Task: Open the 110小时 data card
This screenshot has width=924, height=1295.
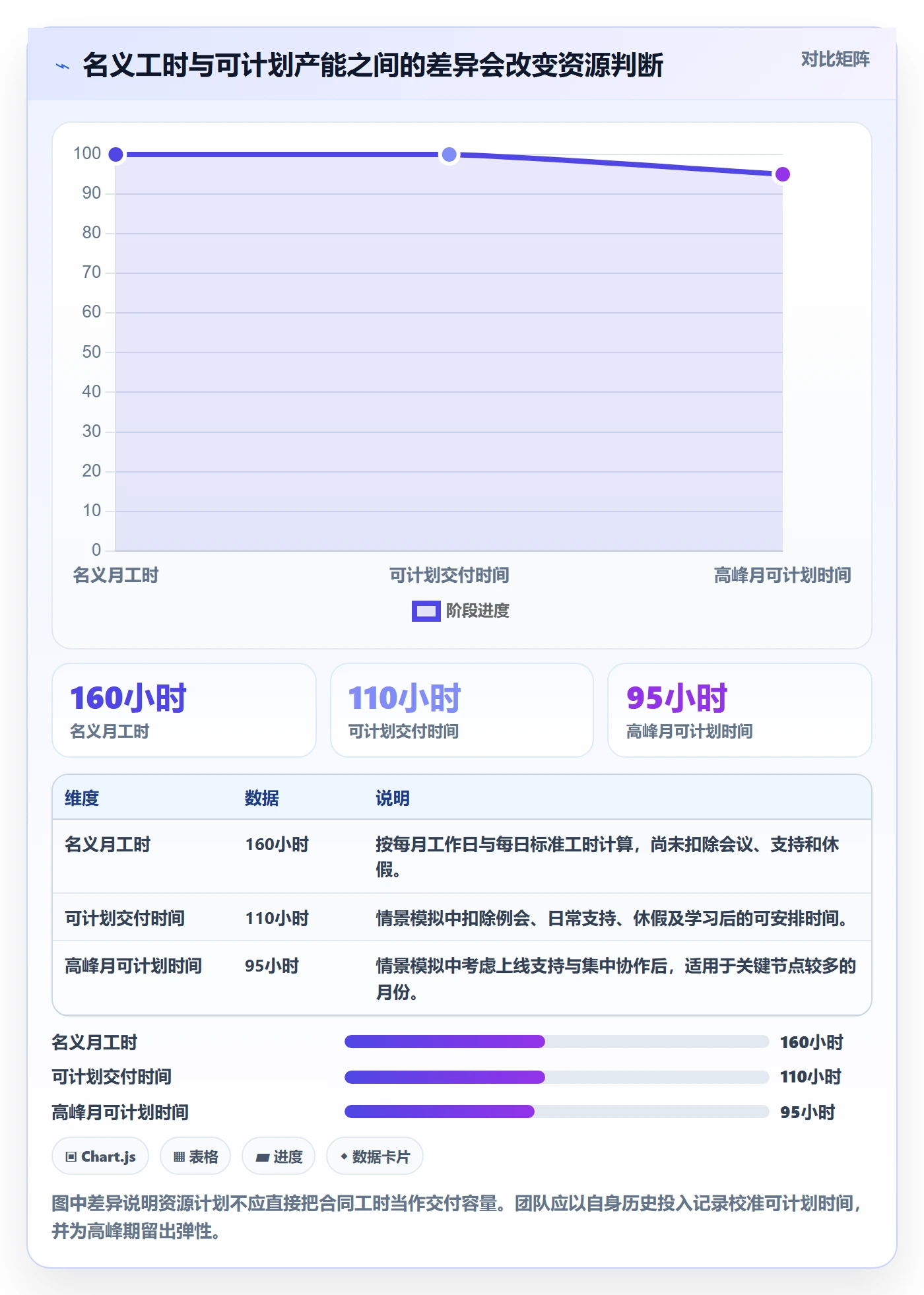Action: (462, 710)
